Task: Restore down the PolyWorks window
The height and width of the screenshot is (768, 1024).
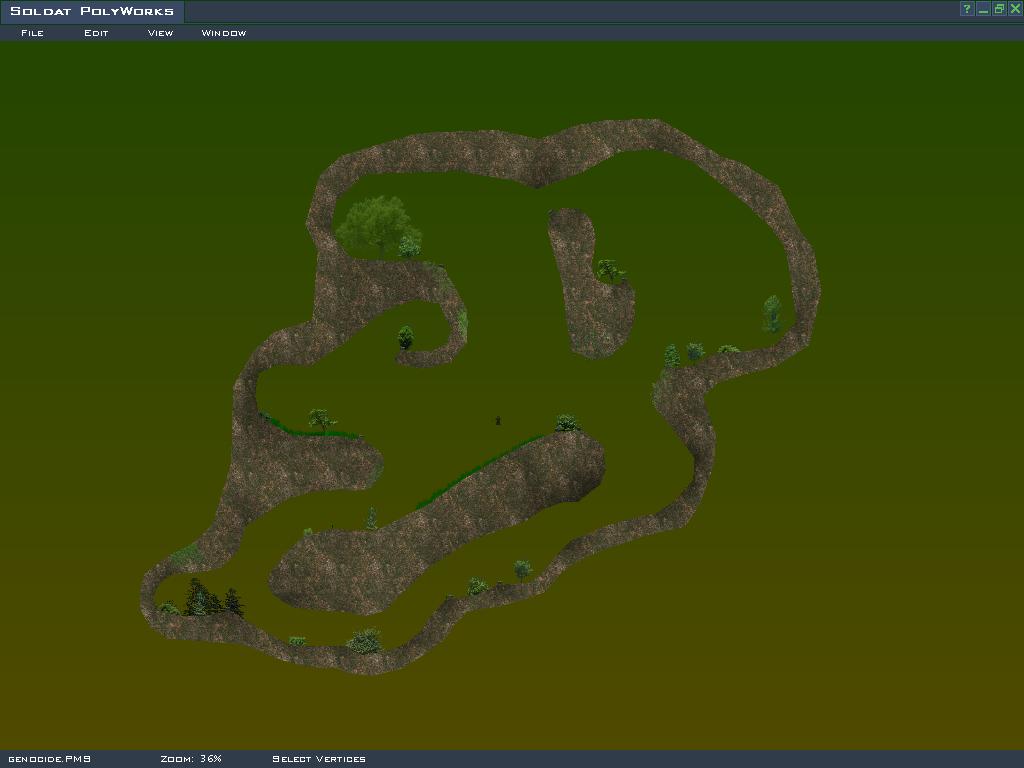Action: [999, 9]
